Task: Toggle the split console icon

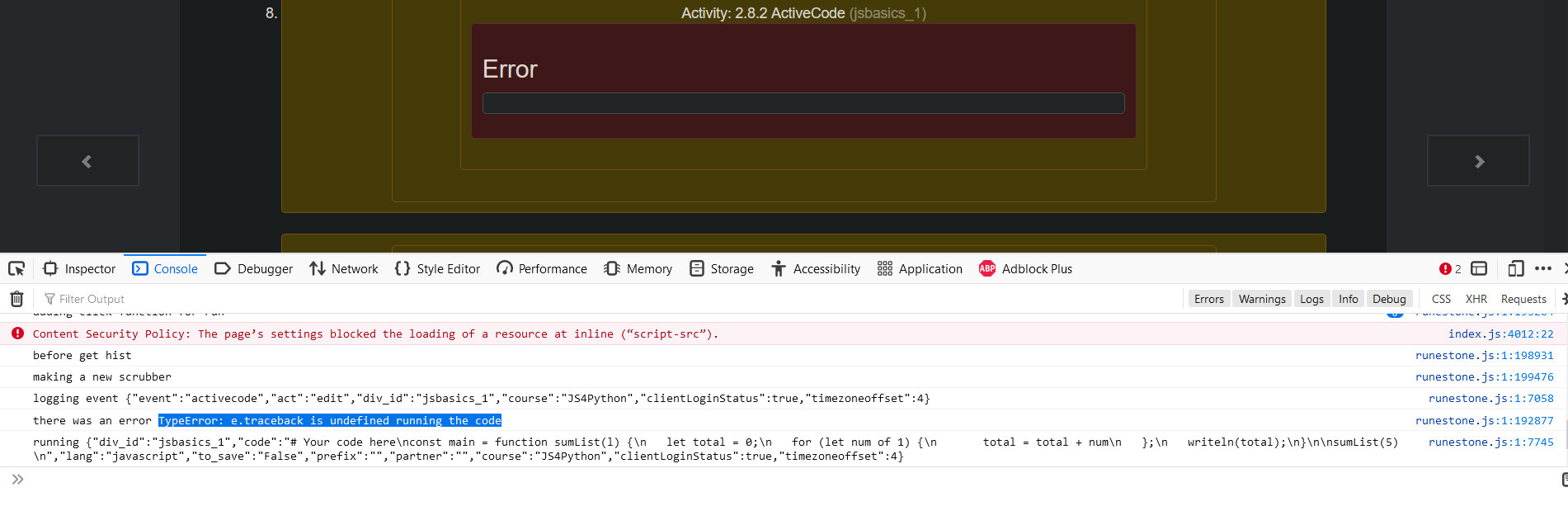Action: tap(1479, 269)
